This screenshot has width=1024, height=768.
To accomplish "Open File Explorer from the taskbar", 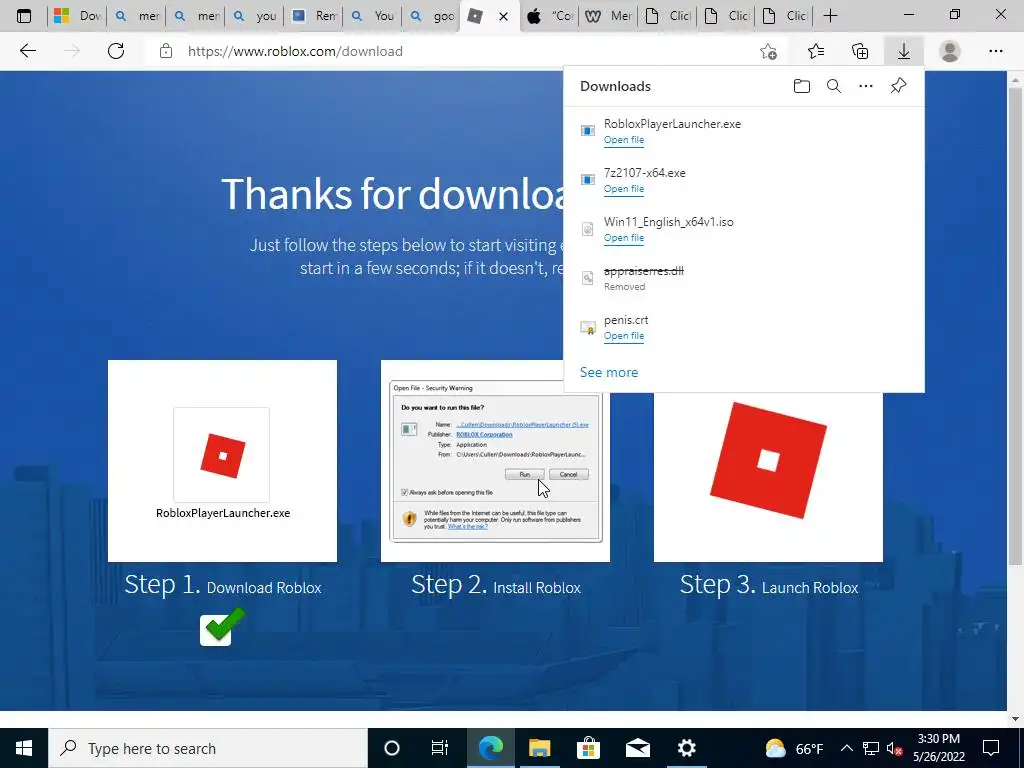I will 539,748.
